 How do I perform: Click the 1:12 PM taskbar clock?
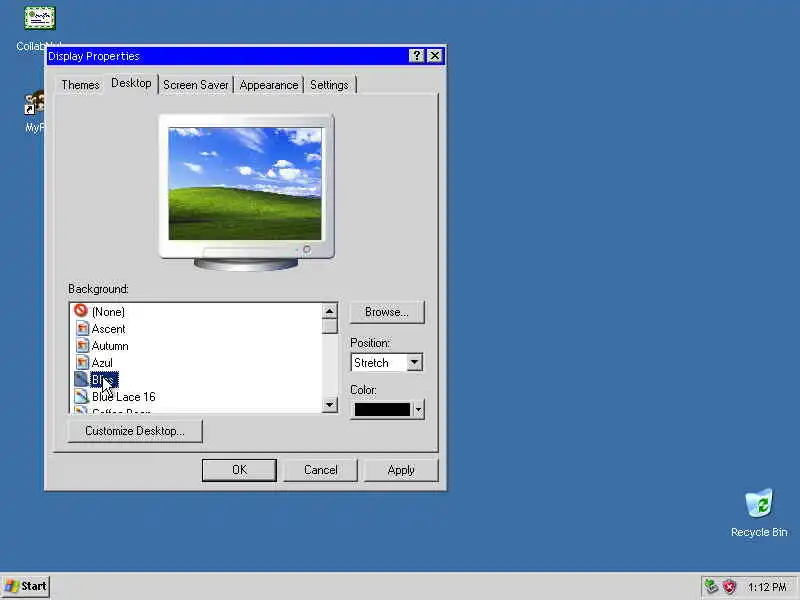[x=767, y=587]
